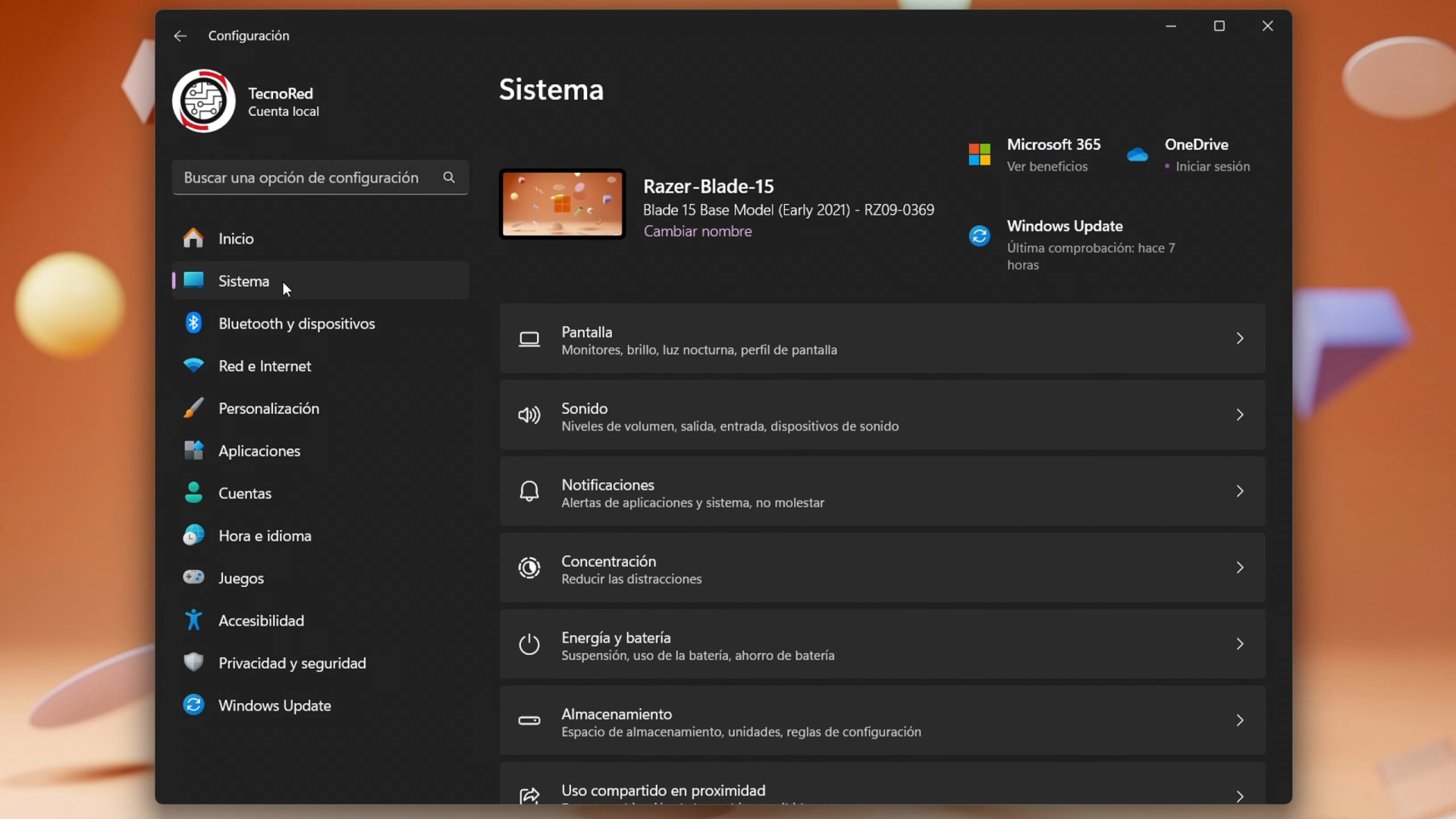1456x819 pixels.
Task: Click the Red e Internet wifi icon
Action: pos(193,366)
